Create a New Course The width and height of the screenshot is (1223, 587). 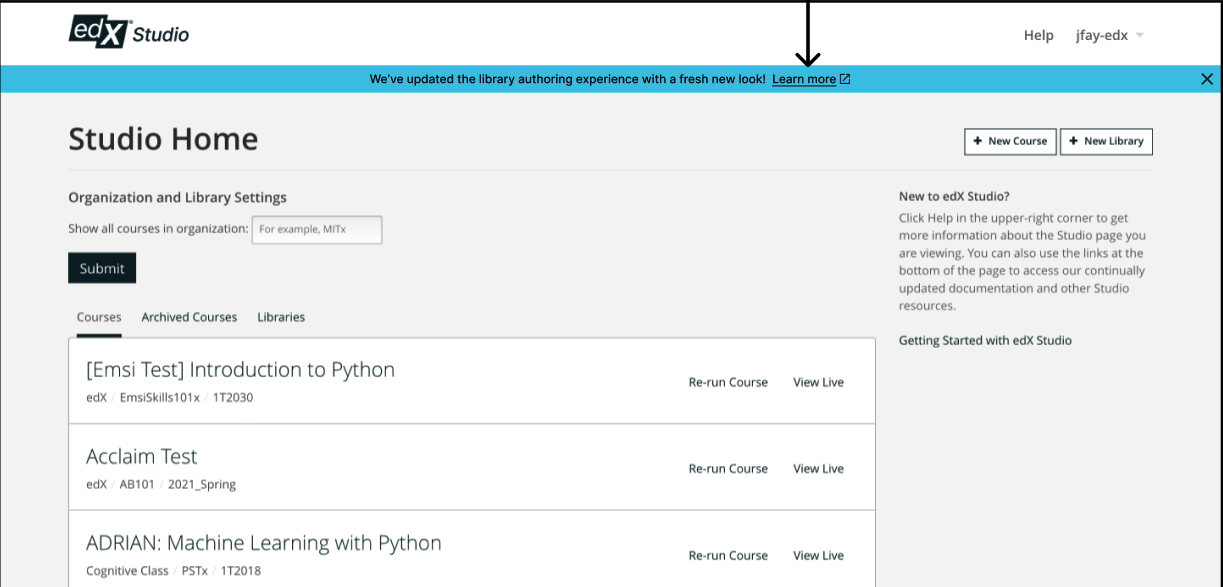pos(1009,141)
